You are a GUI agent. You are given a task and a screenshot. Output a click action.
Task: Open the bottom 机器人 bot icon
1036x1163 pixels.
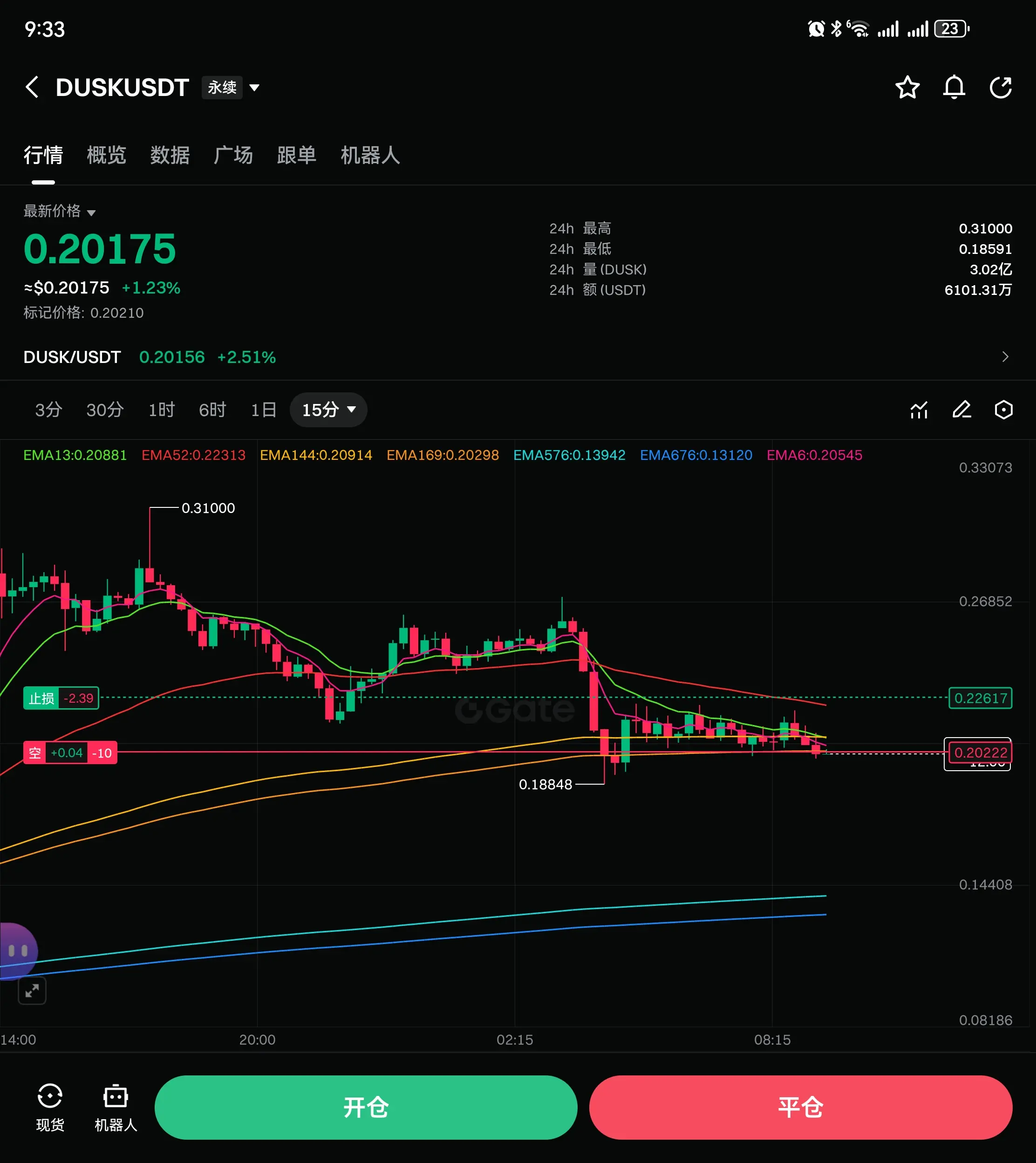coord(116,1107)
